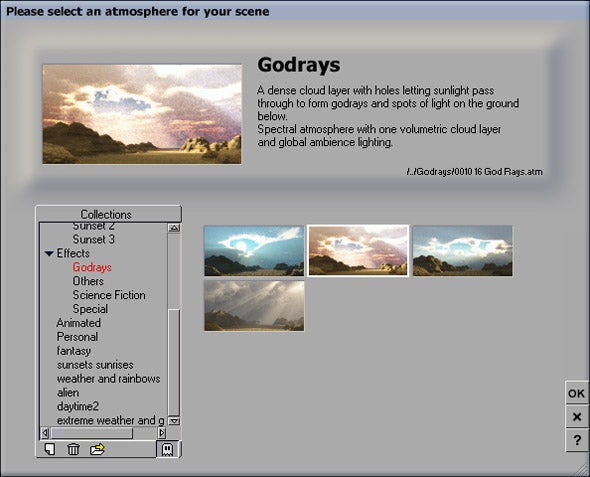Select Animated collection
This screenshot has height=477, width=590.
coord(79,323)
